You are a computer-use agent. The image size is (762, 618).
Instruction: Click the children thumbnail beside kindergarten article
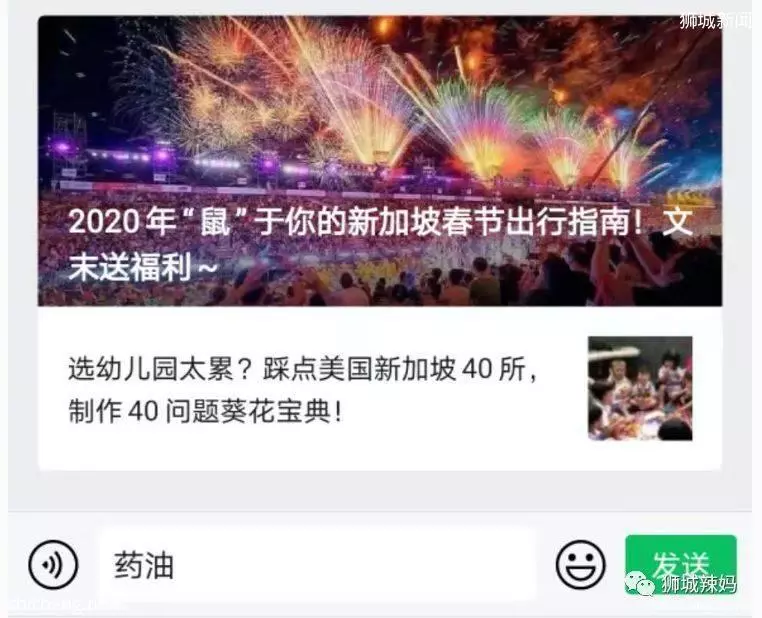click(x=640, y=388)
